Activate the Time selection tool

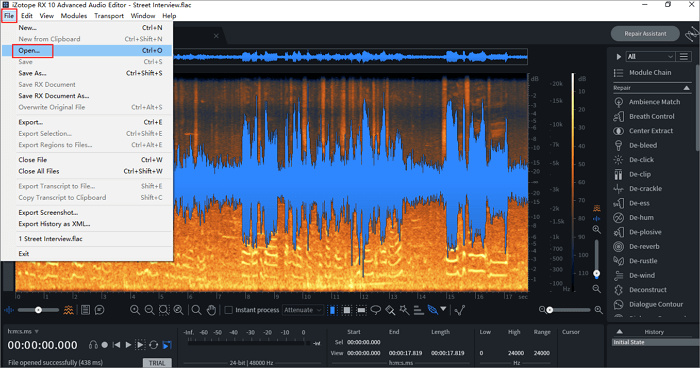333,309
